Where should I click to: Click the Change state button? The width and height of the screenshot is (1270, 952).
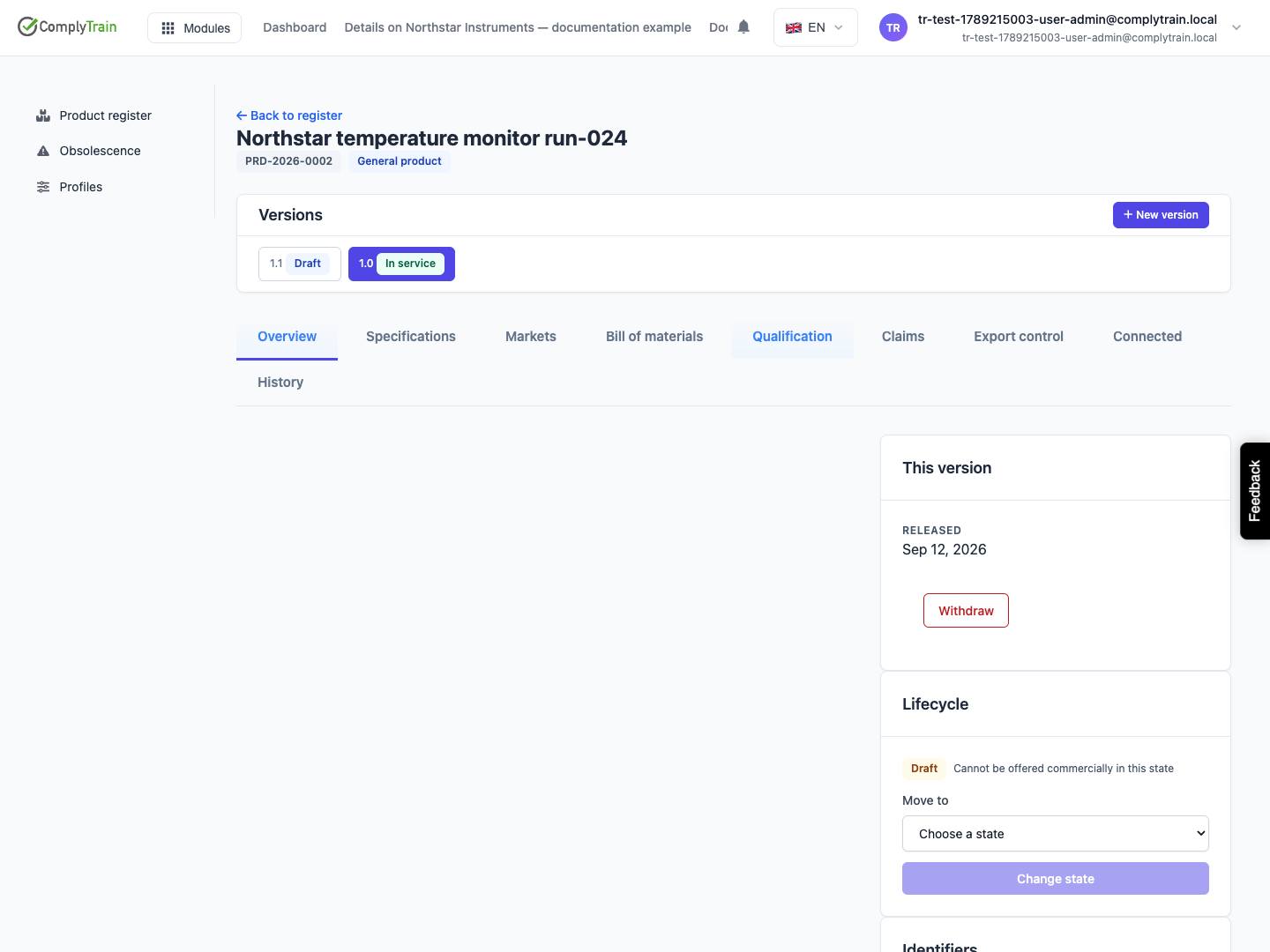tap(1056, 879)
